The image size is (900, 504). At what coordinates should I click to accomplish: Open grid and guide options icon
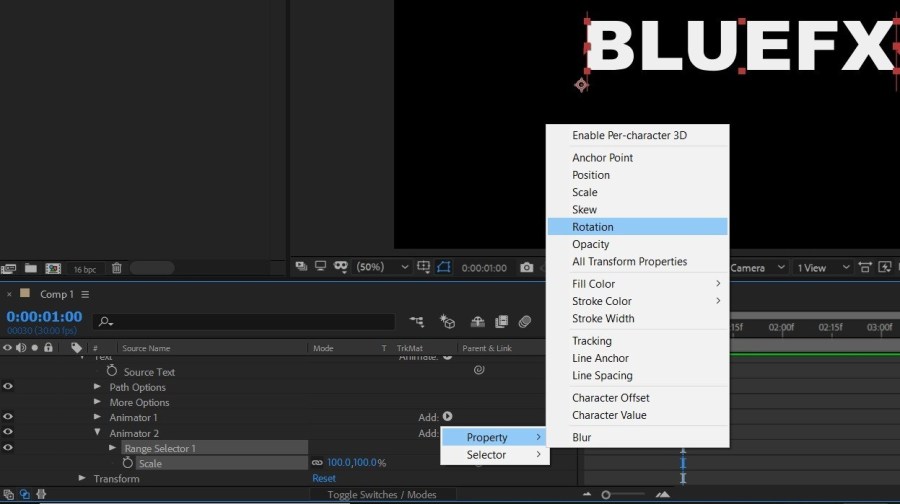423,266
